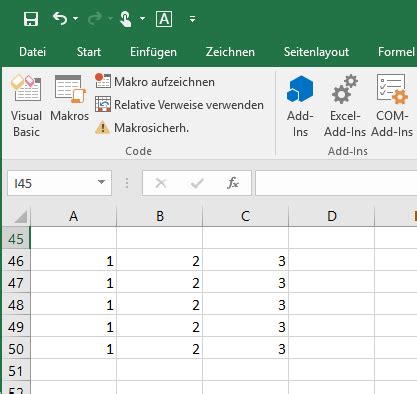Click cell A48 containing 1
The height and width of the screenshot is (394, 417).
[73, 305]
